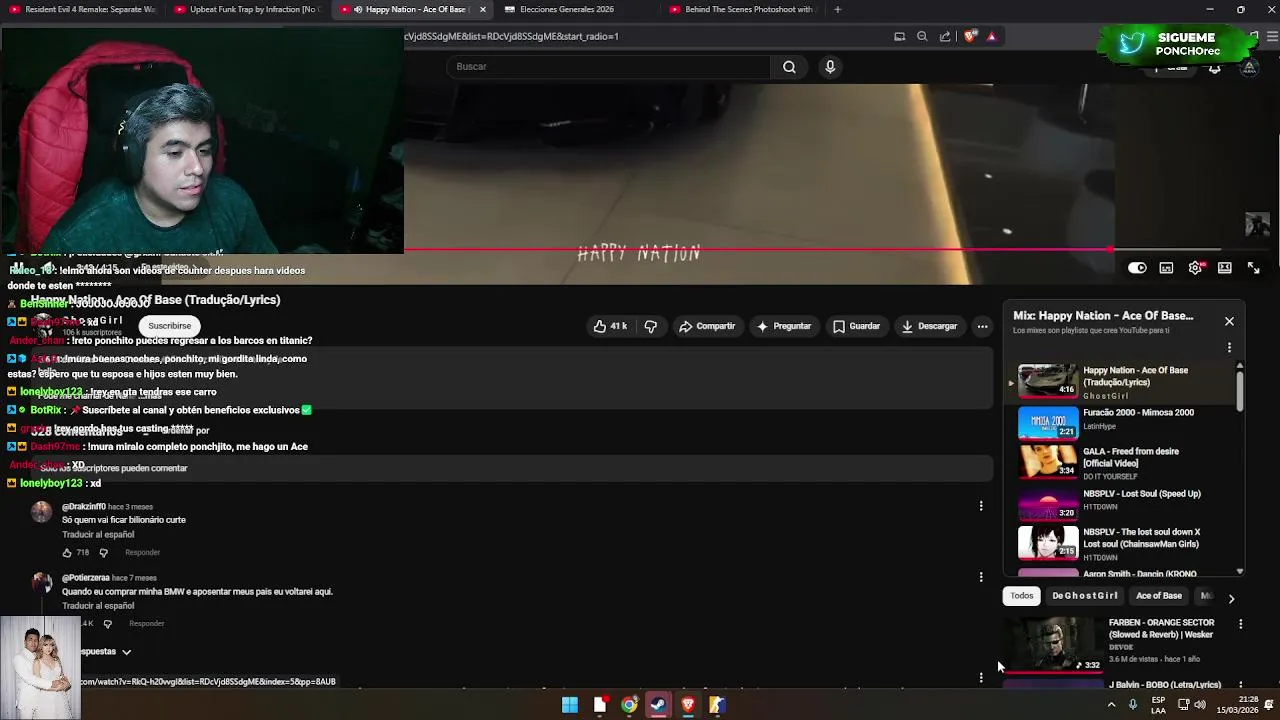Open @Drakzinf0 profile avatar
Viewport: 1280px width, 720px height.
(x=41, y=512)
